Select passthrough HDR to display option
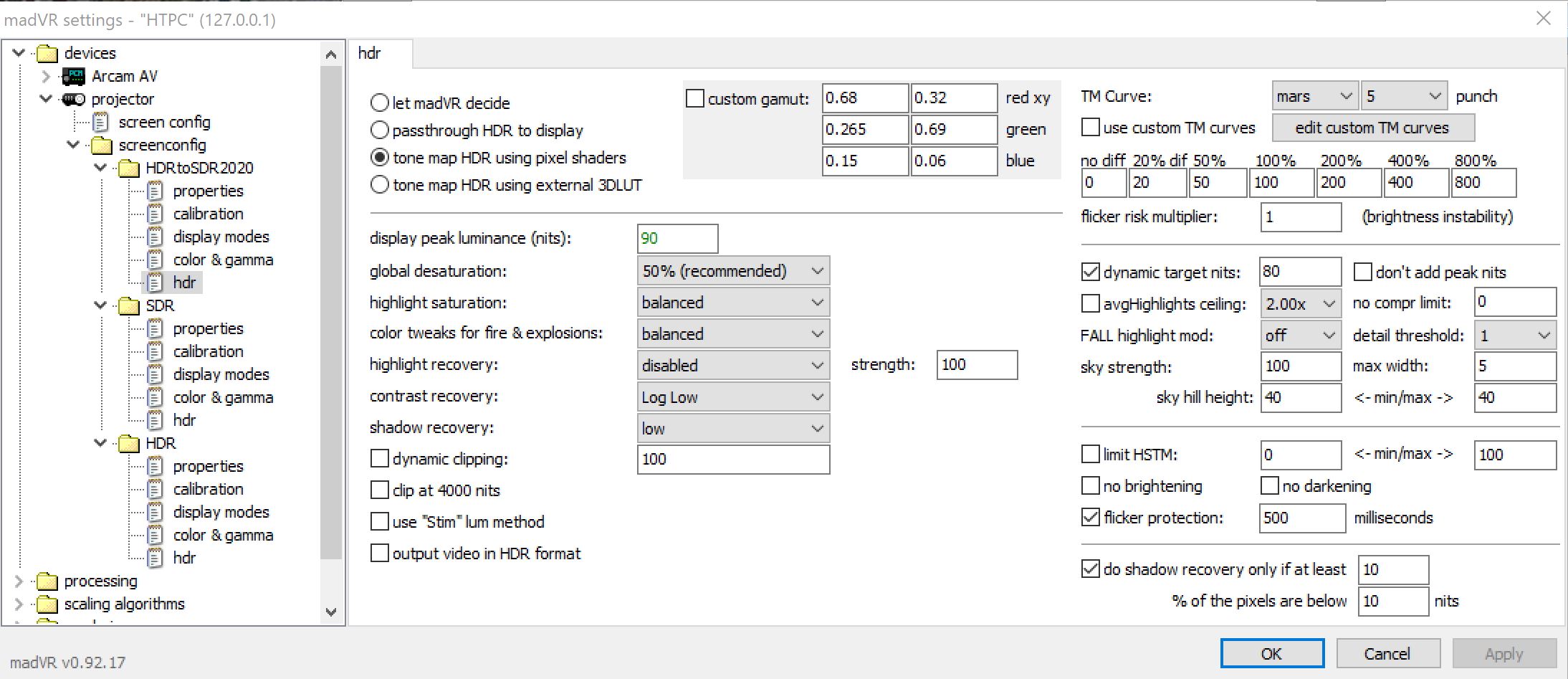The height and width of the screenshot is (679, 1568). click(380, 130)
